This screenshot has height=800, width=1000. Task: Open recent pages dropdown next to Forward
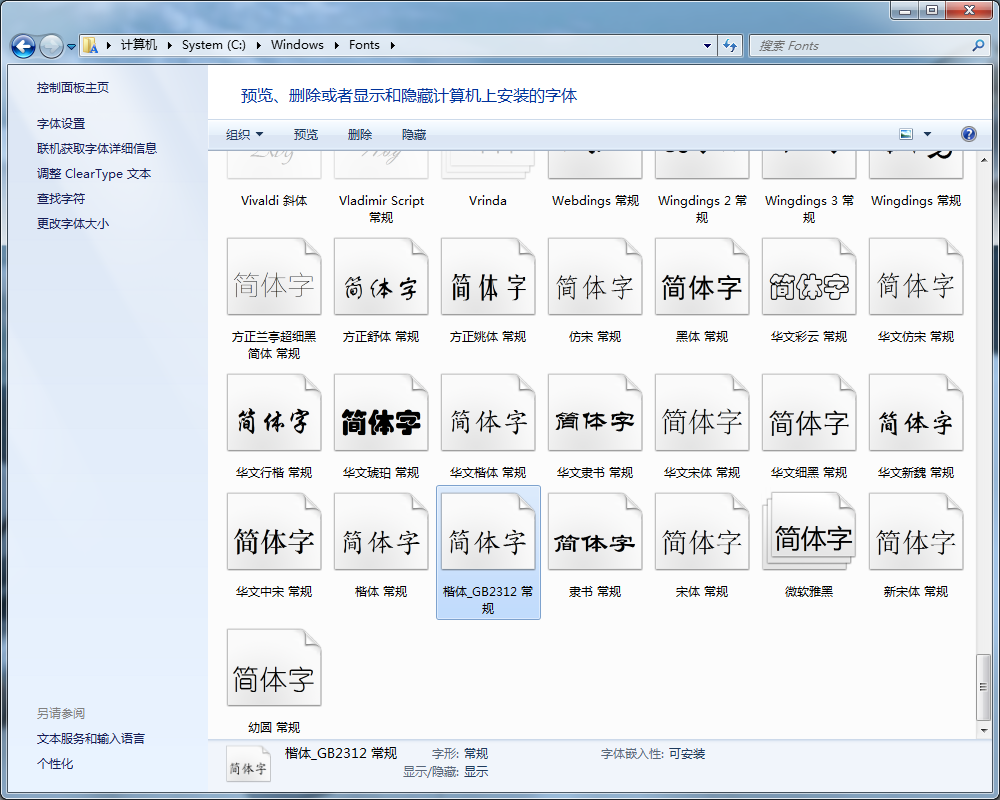pyautogui.click(x=71, y=46)
